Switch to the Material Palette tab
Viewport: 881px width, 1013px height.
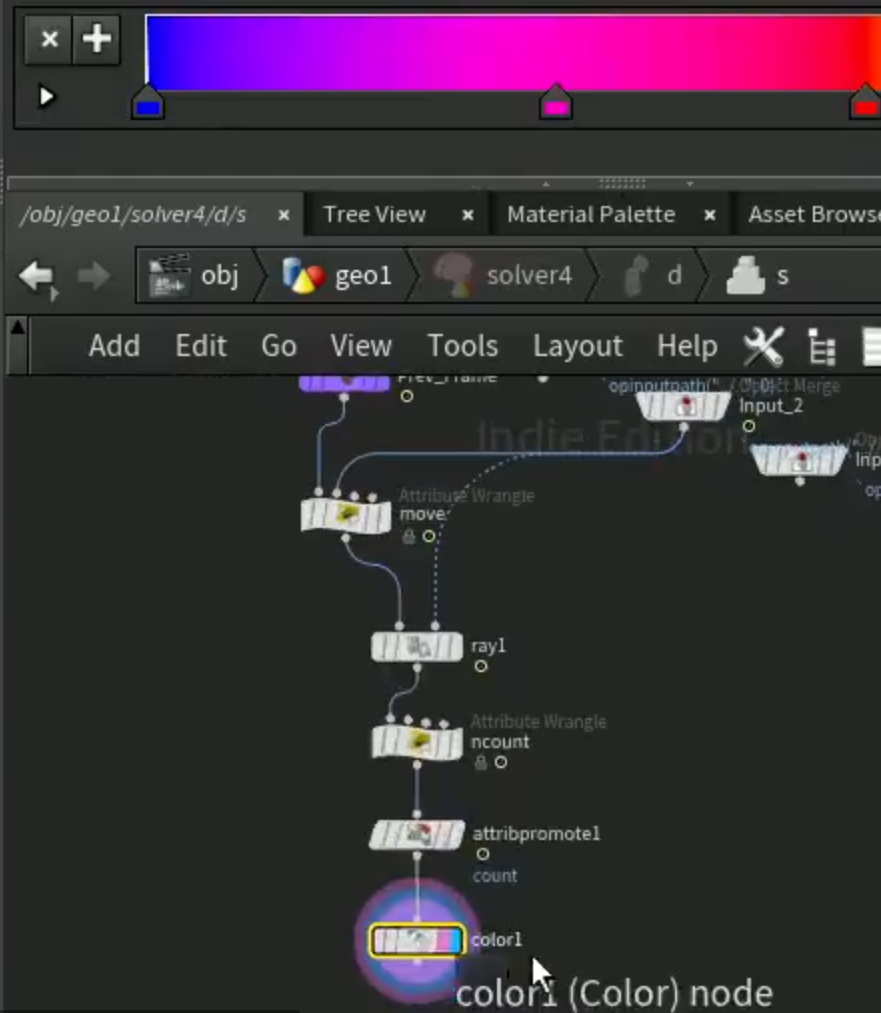tap(591, 214)
